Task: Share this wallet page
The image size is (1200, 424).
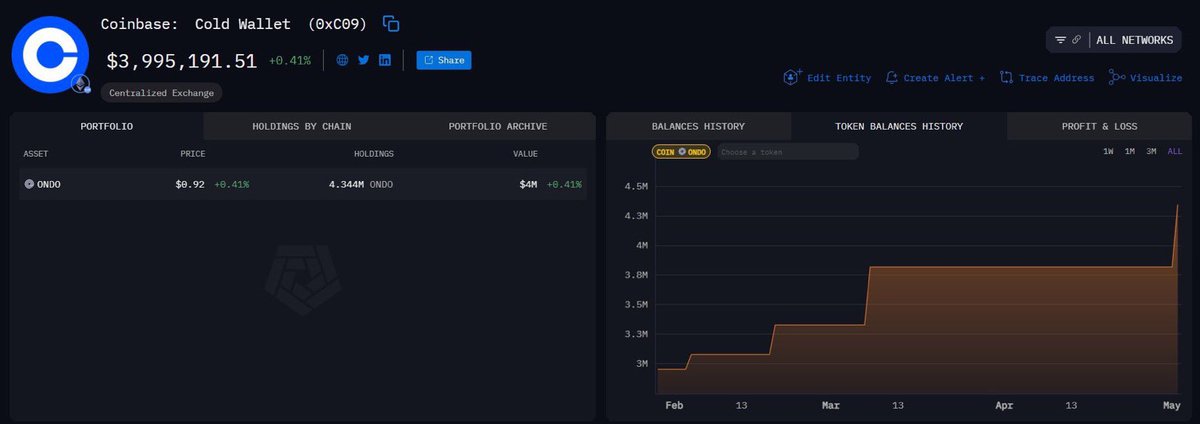Action: pyautogui.click(x=444, y=60)
